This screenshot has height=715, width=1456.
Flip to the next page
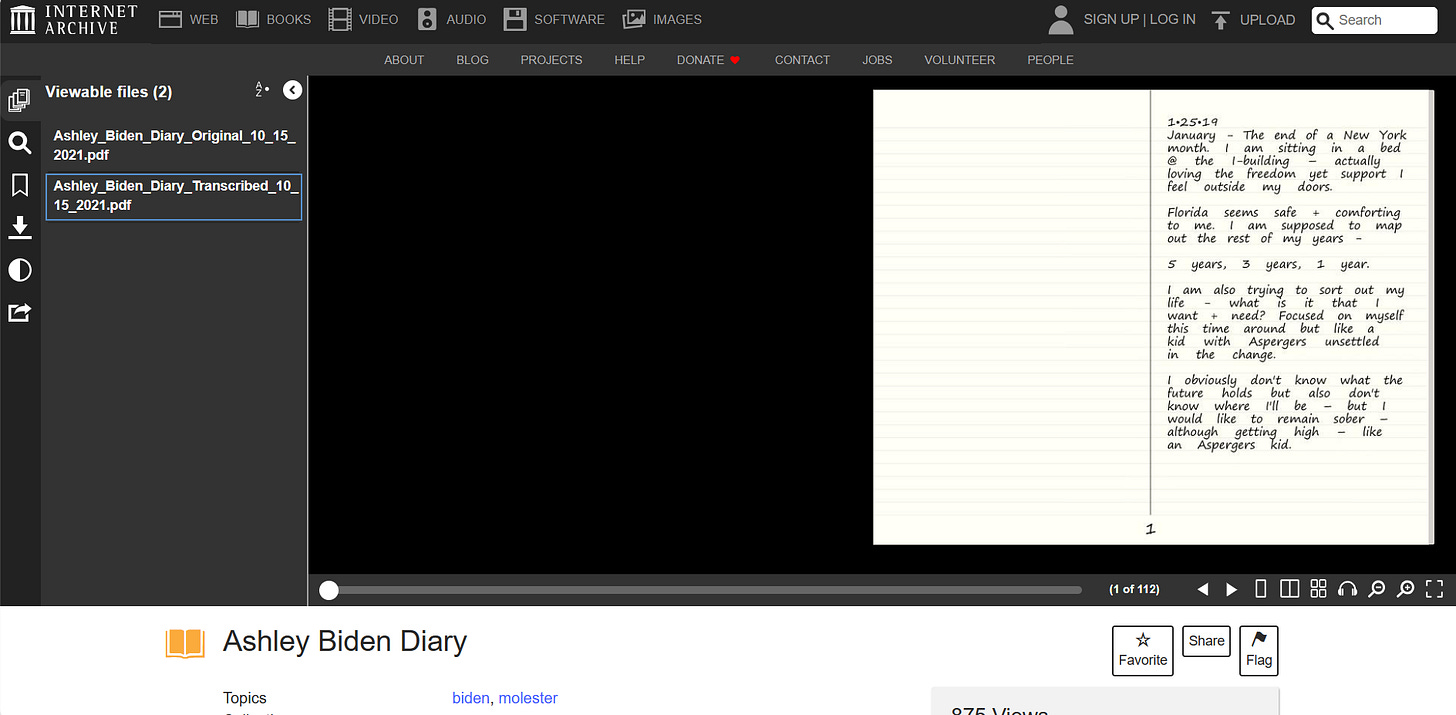pos(1231,589)
